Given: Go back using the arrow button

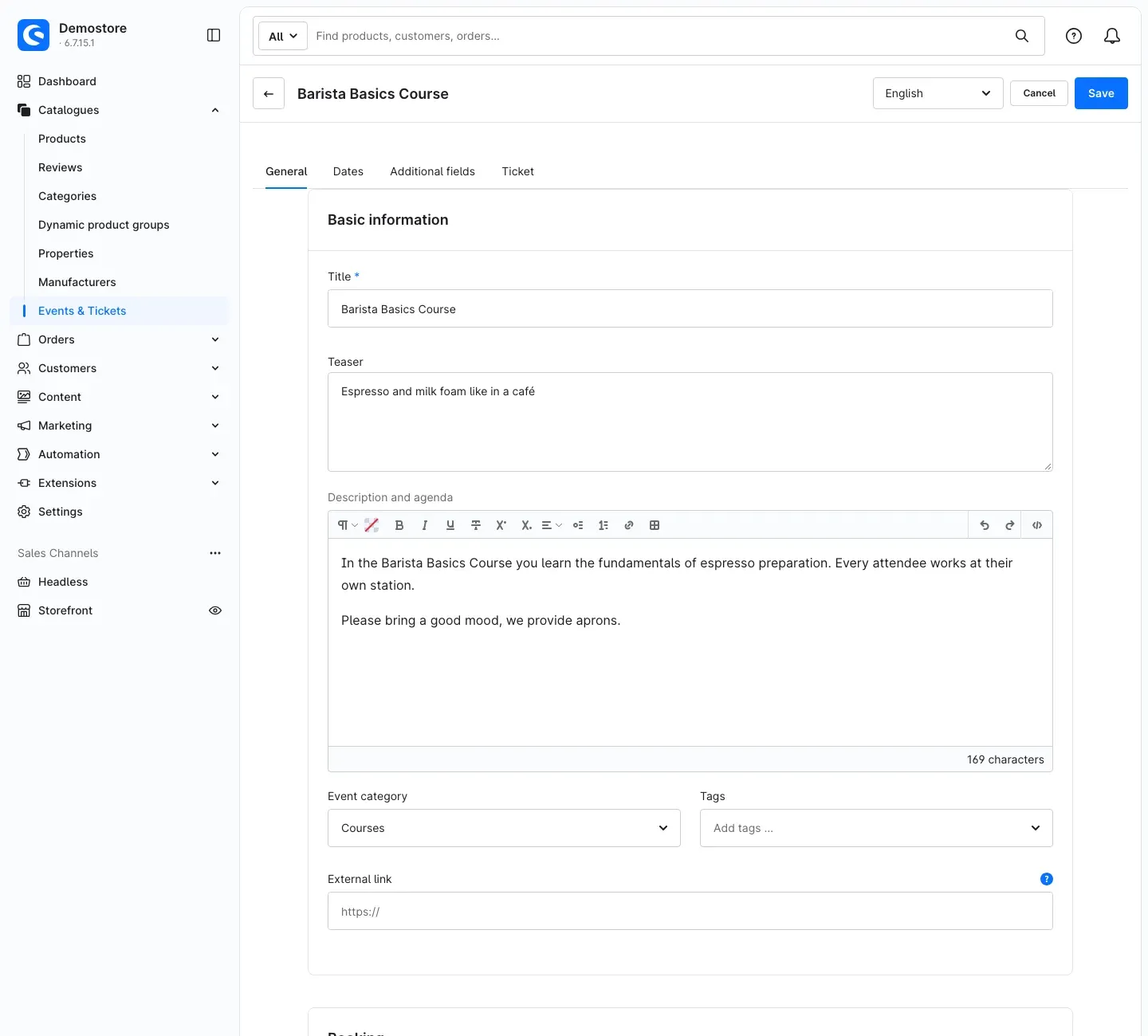Looking at the screenshot, I should 269,93.
